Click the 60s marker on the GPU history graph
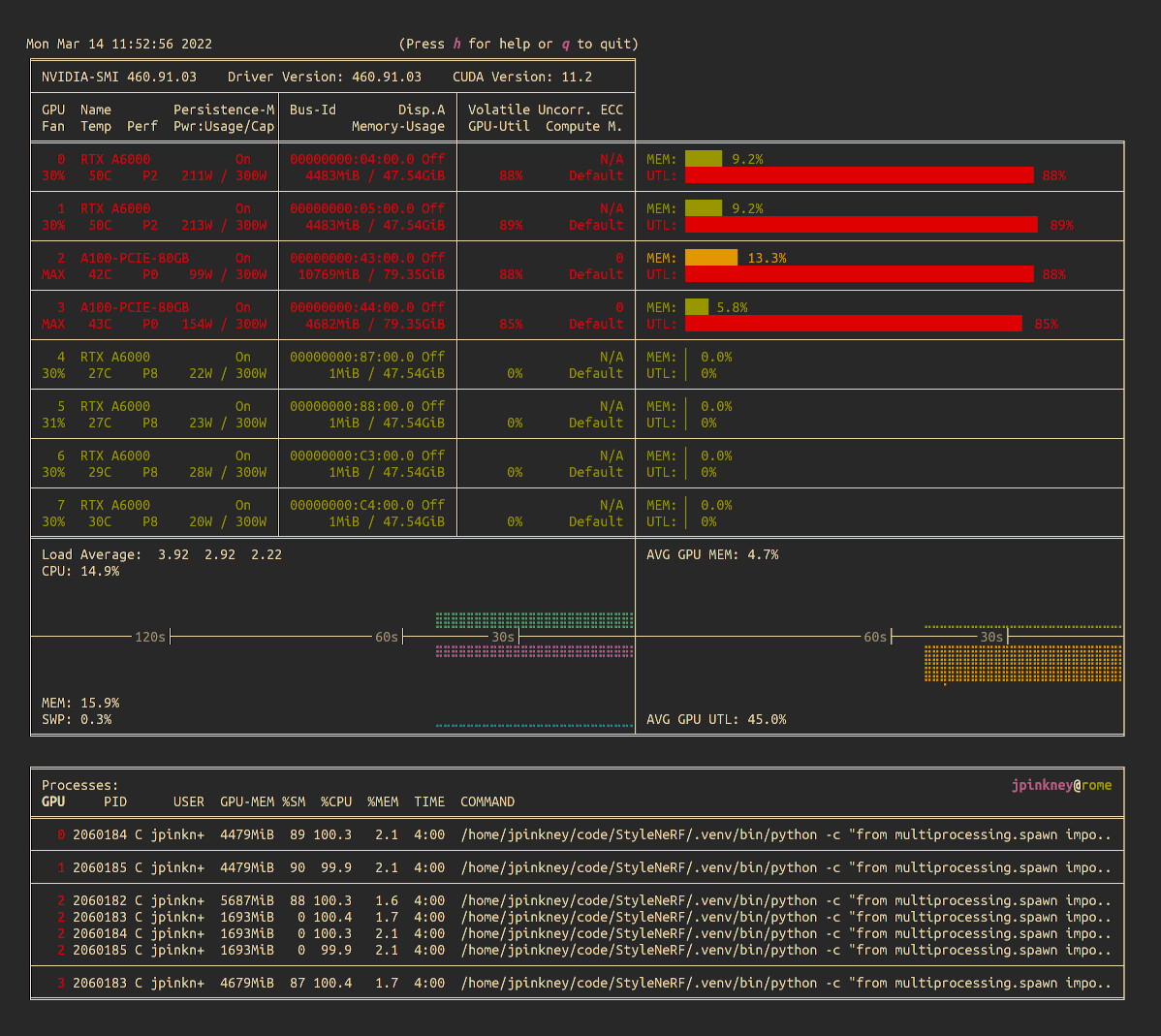Image resolution: width=1161 pixels, height=1036 pixels. pyautogui.click(x=875, y=637)
